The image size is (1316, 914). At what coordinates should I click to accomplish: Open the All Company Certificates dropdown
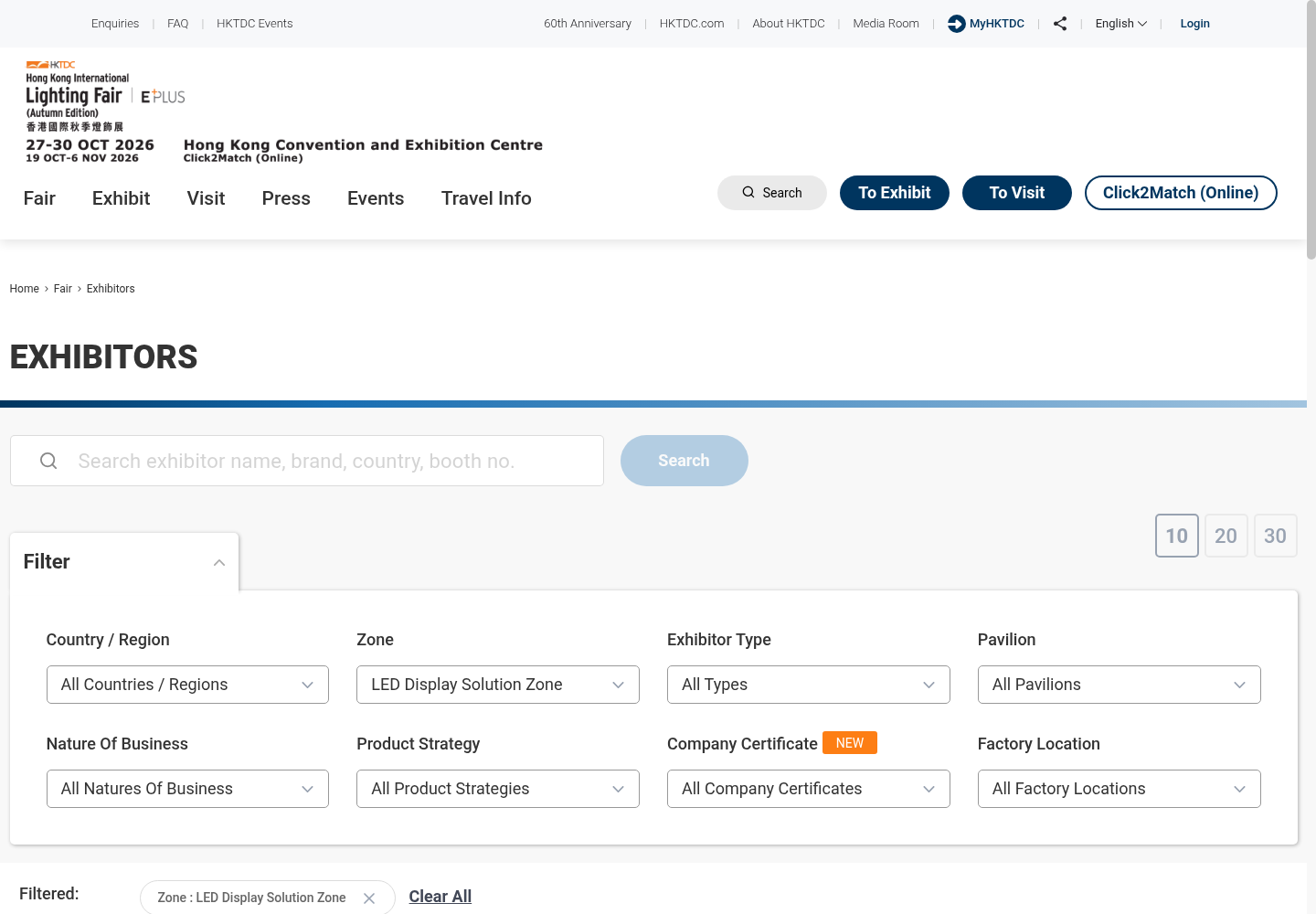pos(809,789)
